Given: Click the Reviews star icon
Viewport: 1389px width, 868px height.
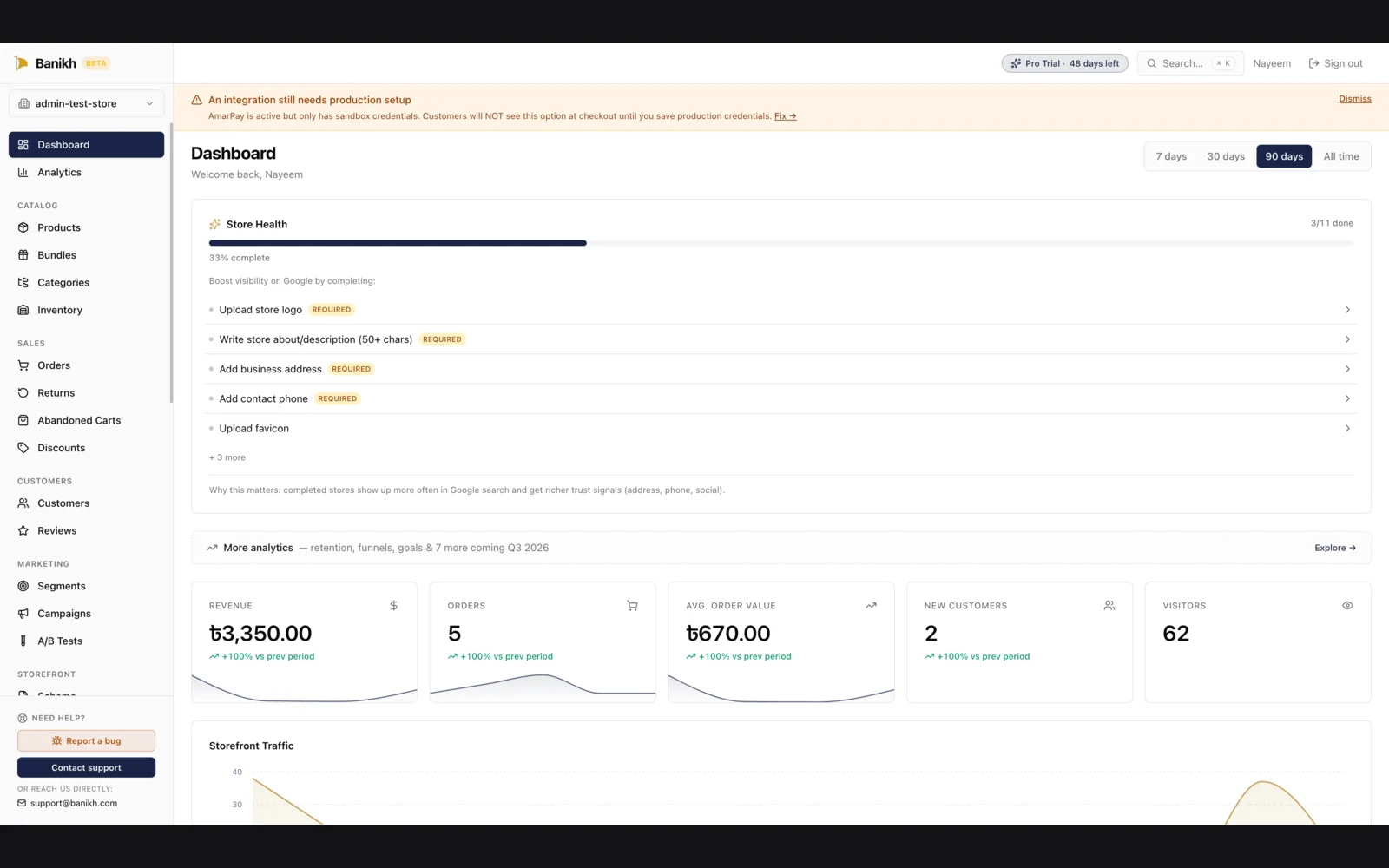Looking at the screenshot, I should [x=23, y=531].
